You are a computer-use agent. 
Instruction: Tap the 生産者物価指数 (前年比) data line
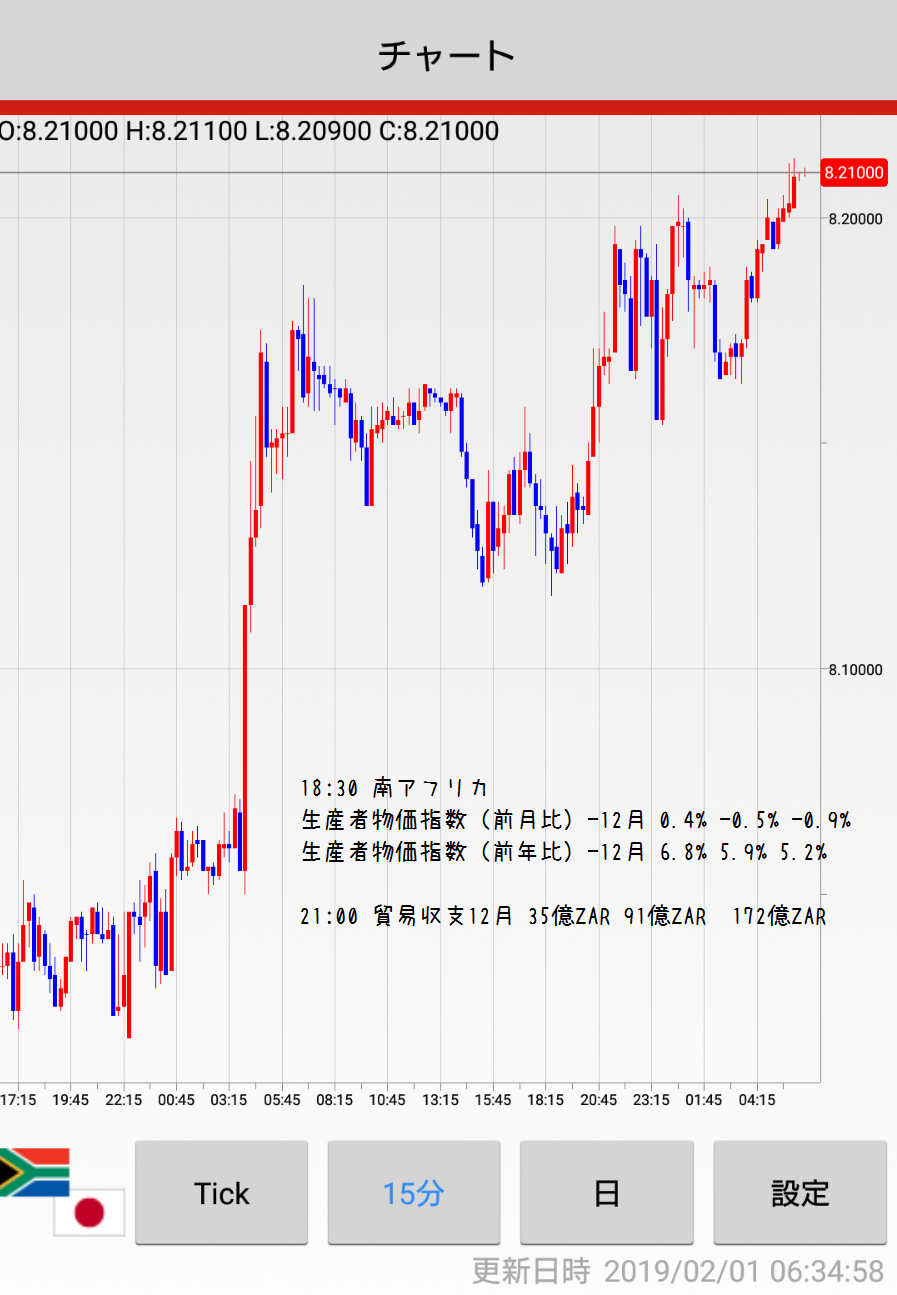pyautogui.click(x=564, y=853)
